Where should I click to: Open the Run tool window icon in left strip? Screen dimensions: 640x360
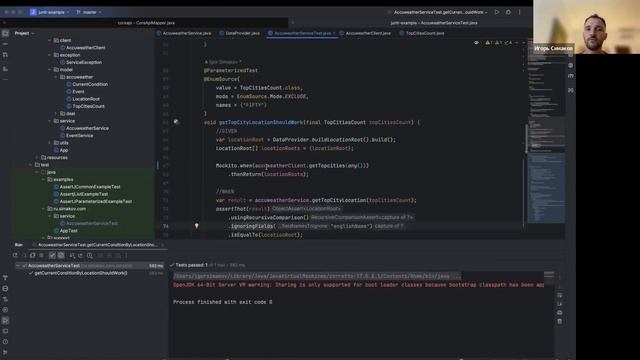coord(5,321)
